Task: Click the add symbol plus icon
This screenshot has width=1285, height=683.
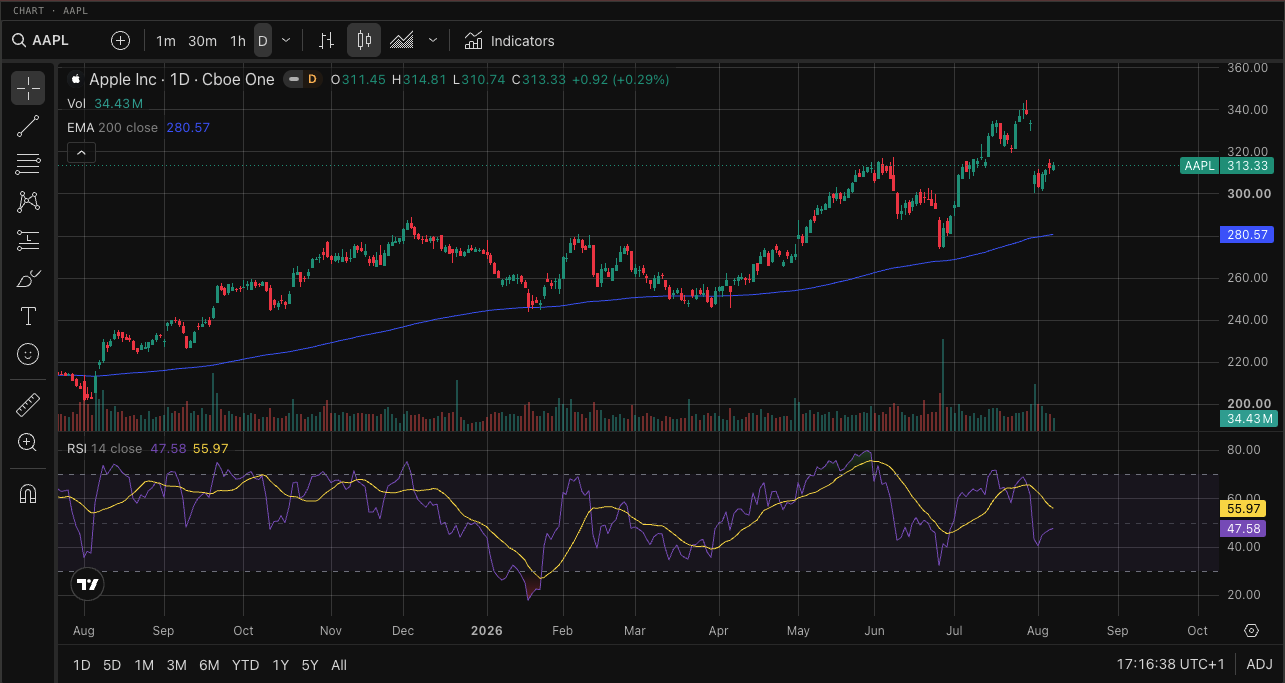Action: tap(120, 41)
